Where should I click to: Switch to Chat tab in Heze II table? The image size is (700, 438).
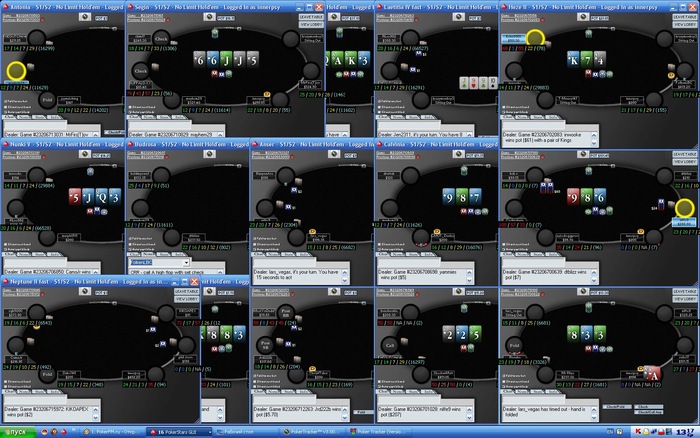508,117
